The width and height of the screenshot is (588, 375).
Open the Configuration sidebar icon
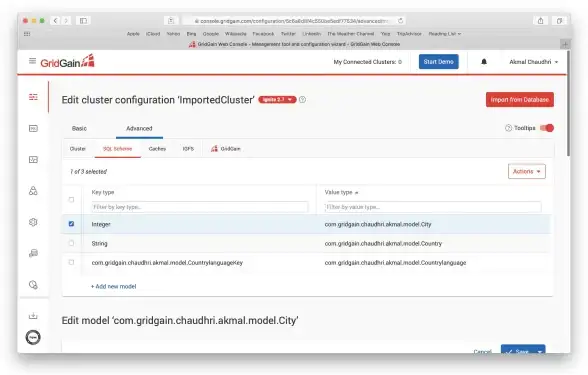(33, 97)
